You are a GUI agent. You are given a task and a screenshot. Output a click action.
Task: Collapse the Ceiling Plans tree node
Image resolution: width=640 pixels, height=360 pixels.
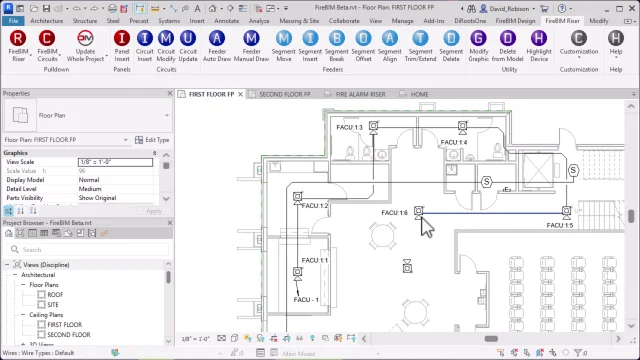[23, 315]
